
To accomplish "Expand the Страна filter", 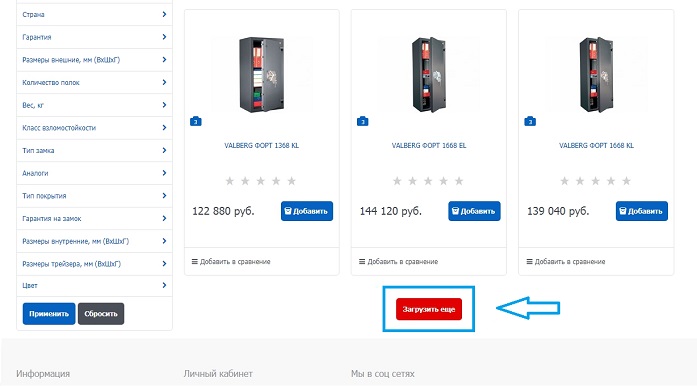I will click(94, 14).
